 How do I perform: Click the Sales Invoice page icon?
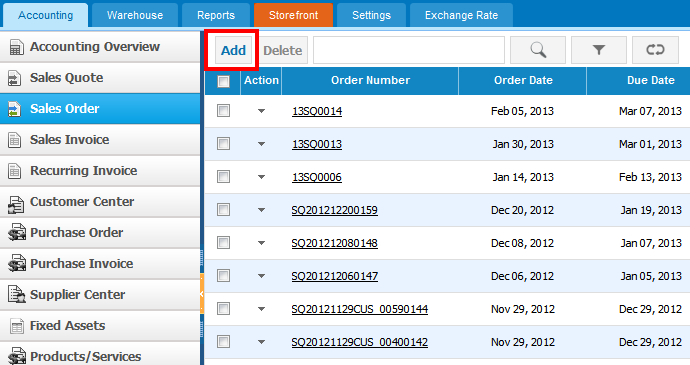click(x=15, y=140)
